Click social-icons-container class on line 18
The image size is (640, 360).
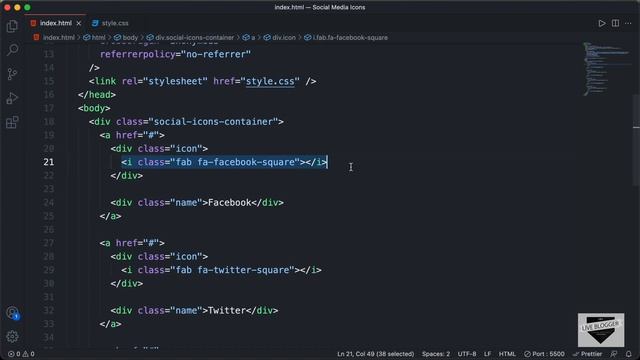213,122
